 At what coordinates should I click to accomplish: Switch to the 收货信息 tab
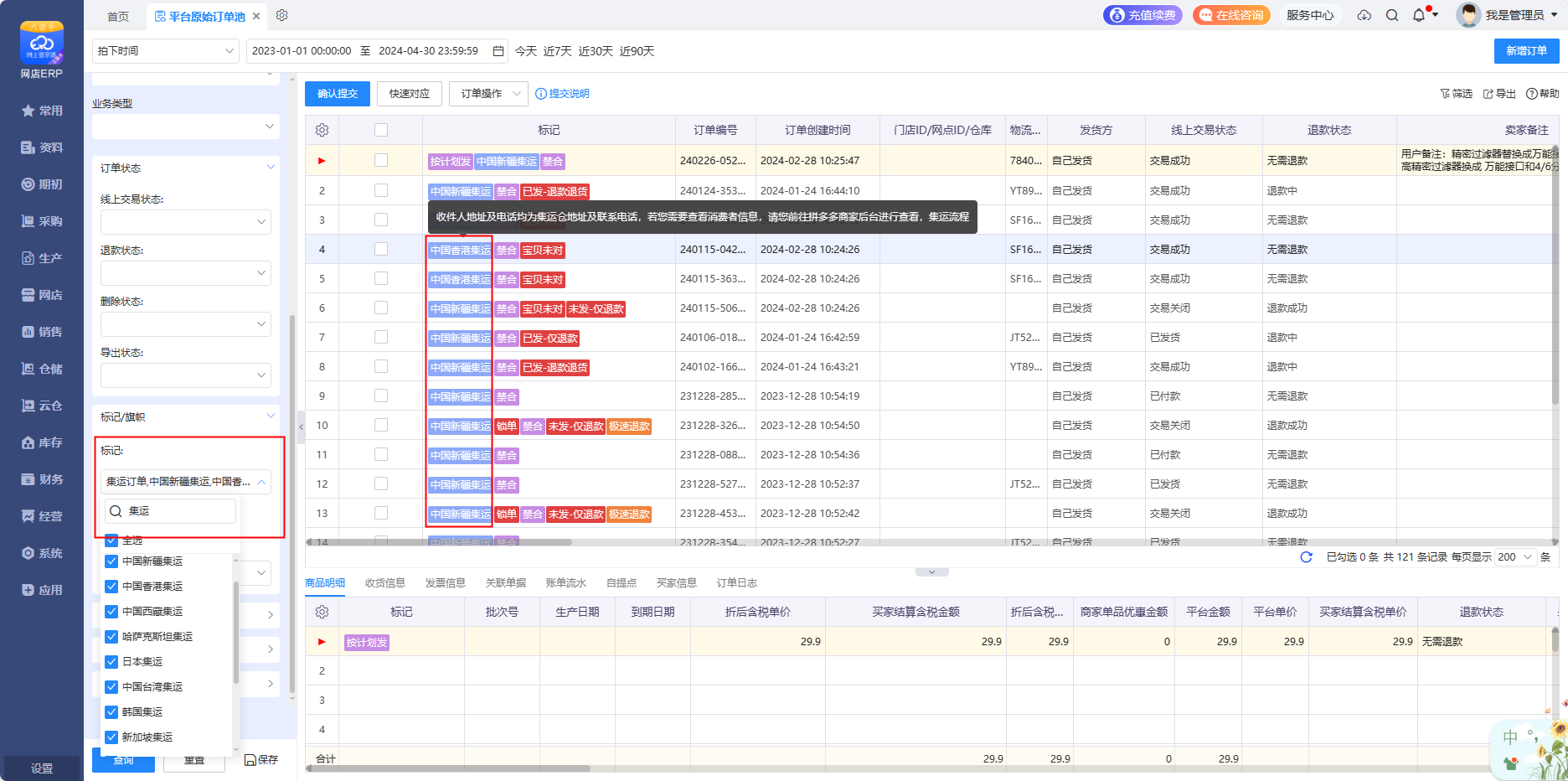click(x=385, y=583)
